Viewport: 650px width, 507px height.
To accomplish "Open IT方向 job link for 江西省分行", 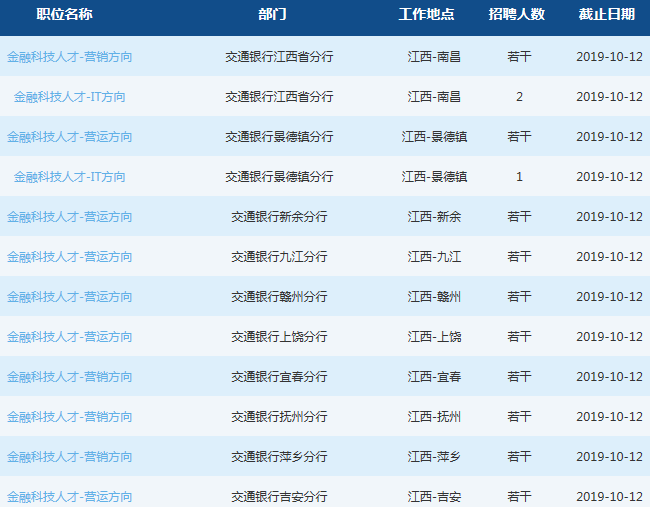I will tap(69, 97).
